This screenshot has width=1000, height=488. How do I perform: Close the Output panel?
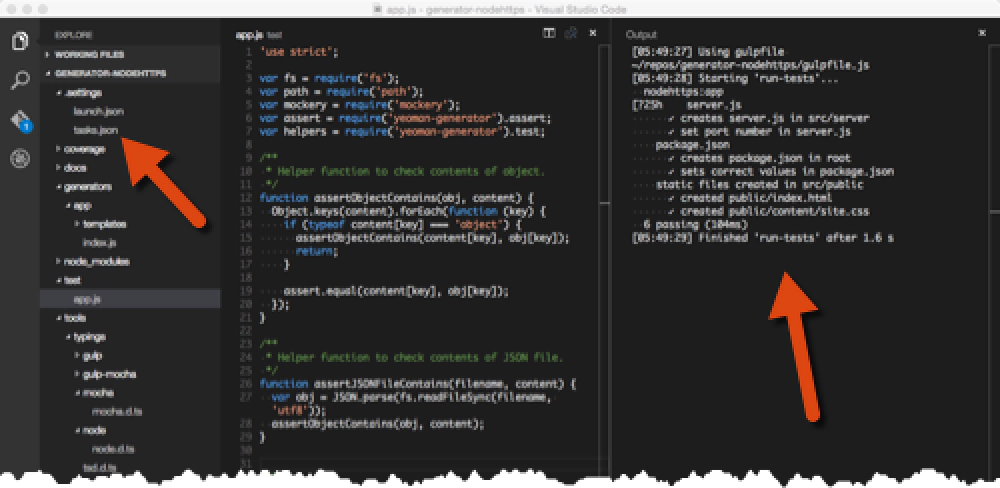(x=982, y=33)
